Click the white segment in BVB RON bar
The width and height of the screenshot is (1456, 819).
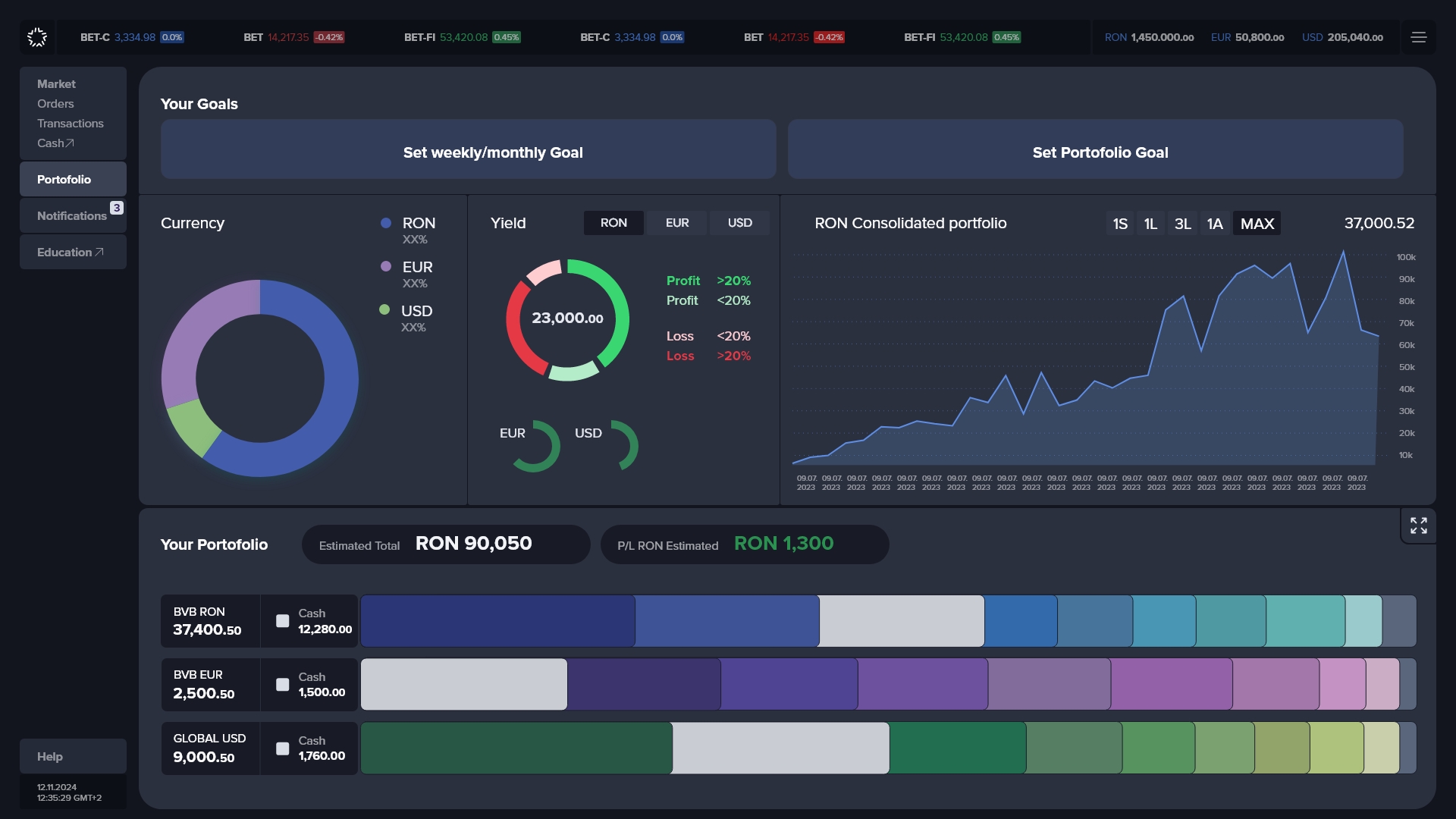tap(901, 621)
